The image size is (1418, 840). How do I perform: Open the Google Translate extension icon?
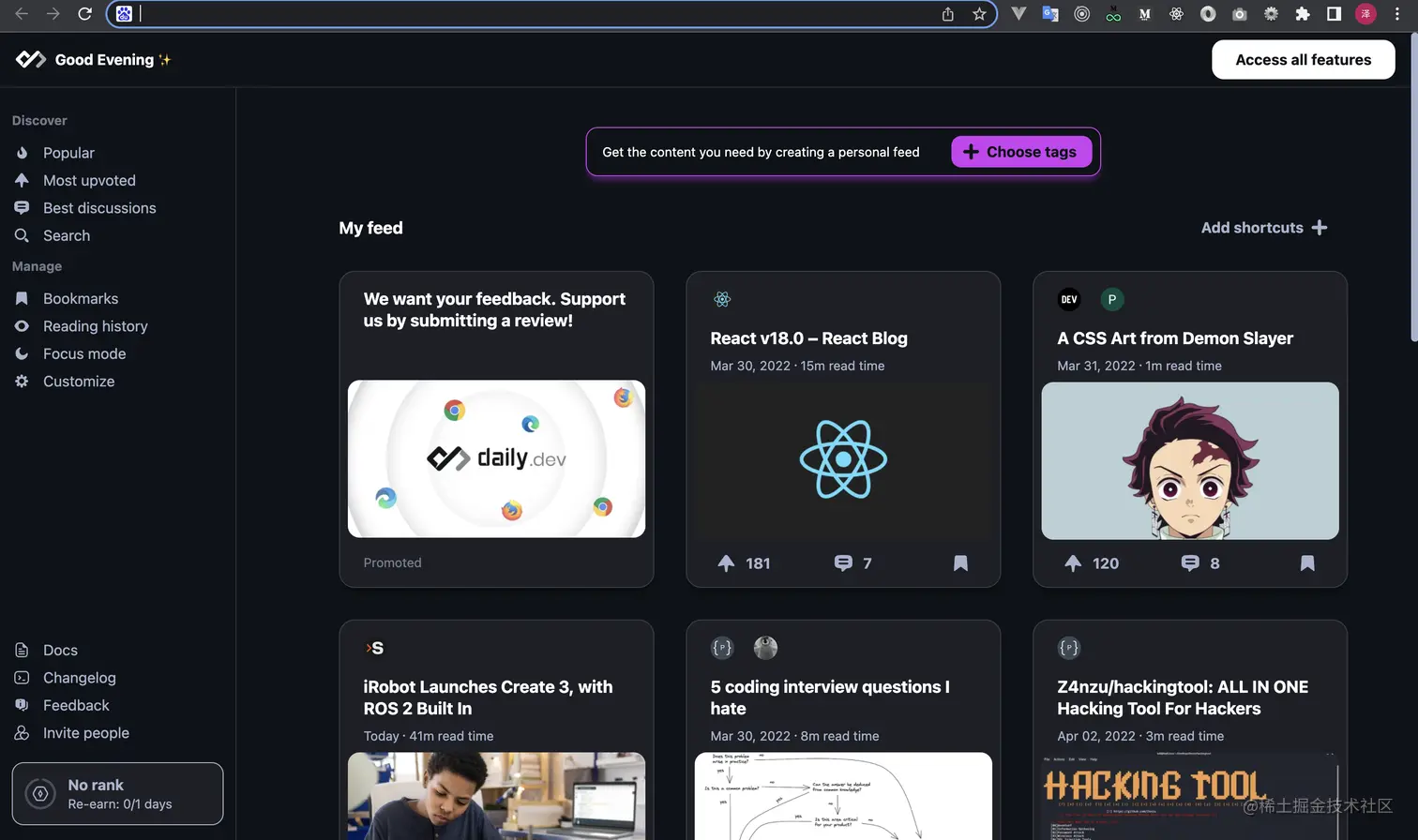click(1050, 14)
